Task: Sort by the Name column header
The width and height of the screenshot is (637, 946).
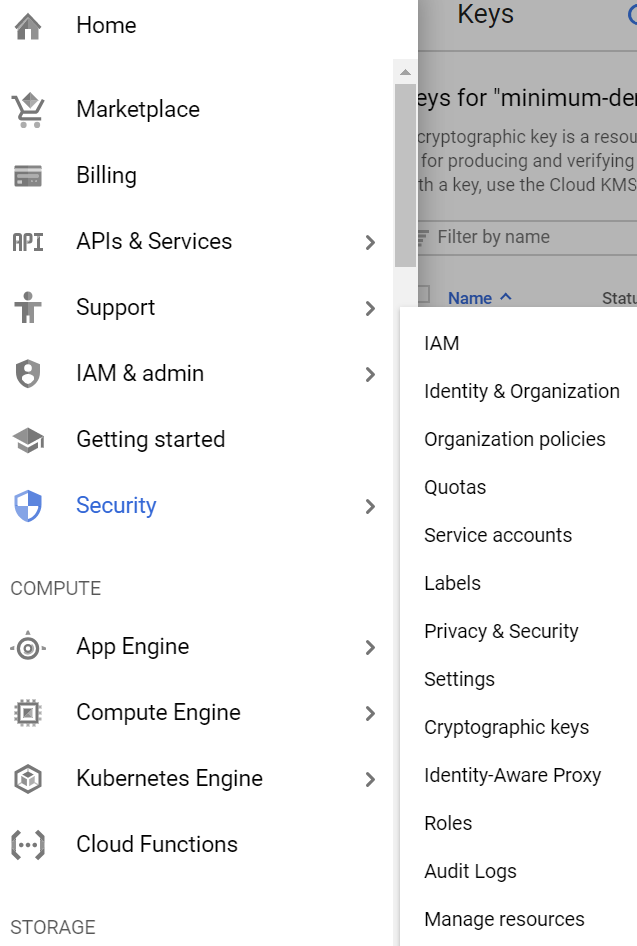Action: click(x=470, y=298)
